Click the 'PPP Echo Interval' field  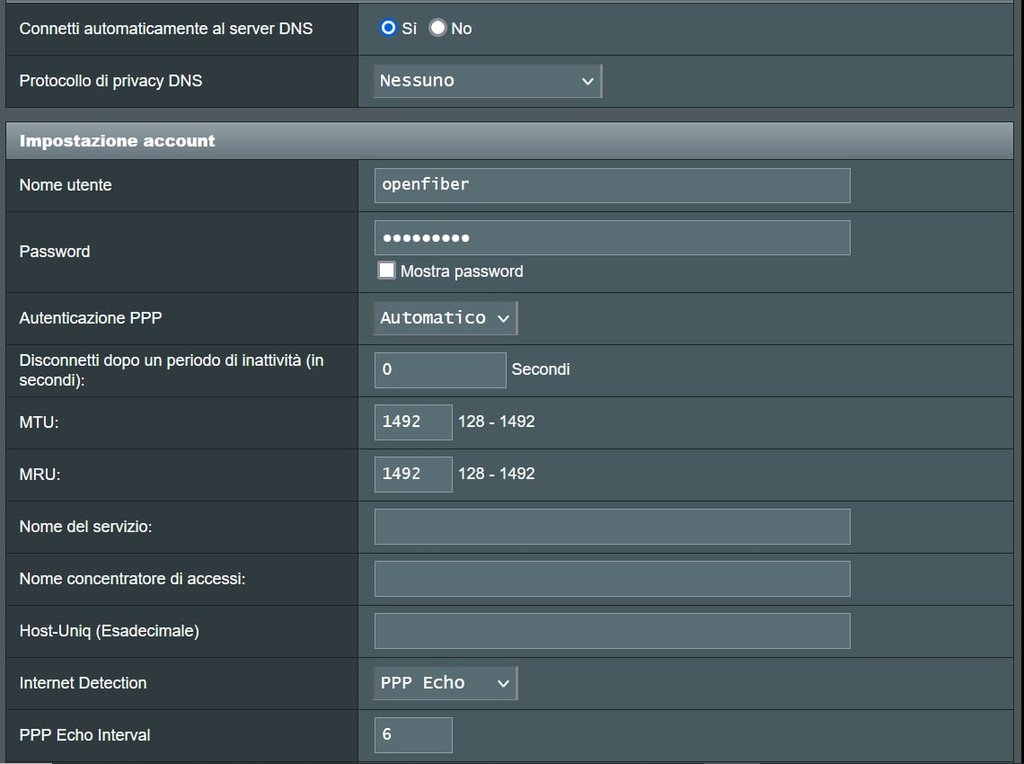pos(413,735)
